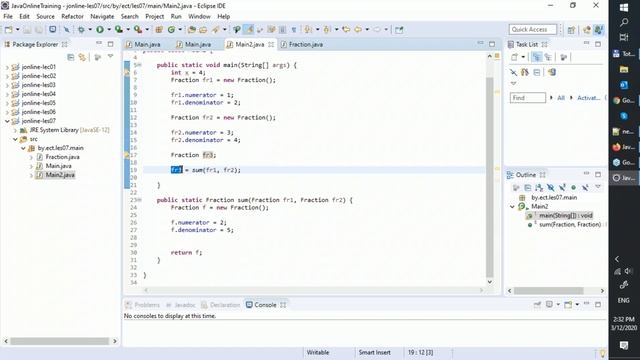Collapse by.ect.les07.main package in explorer

point(23,148)
